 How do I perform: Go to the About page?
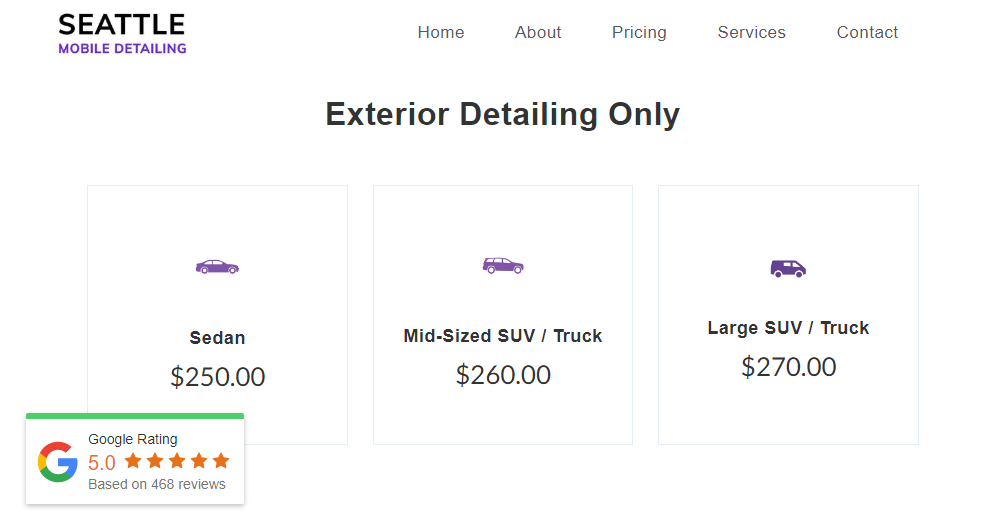[x=538, y=32]
